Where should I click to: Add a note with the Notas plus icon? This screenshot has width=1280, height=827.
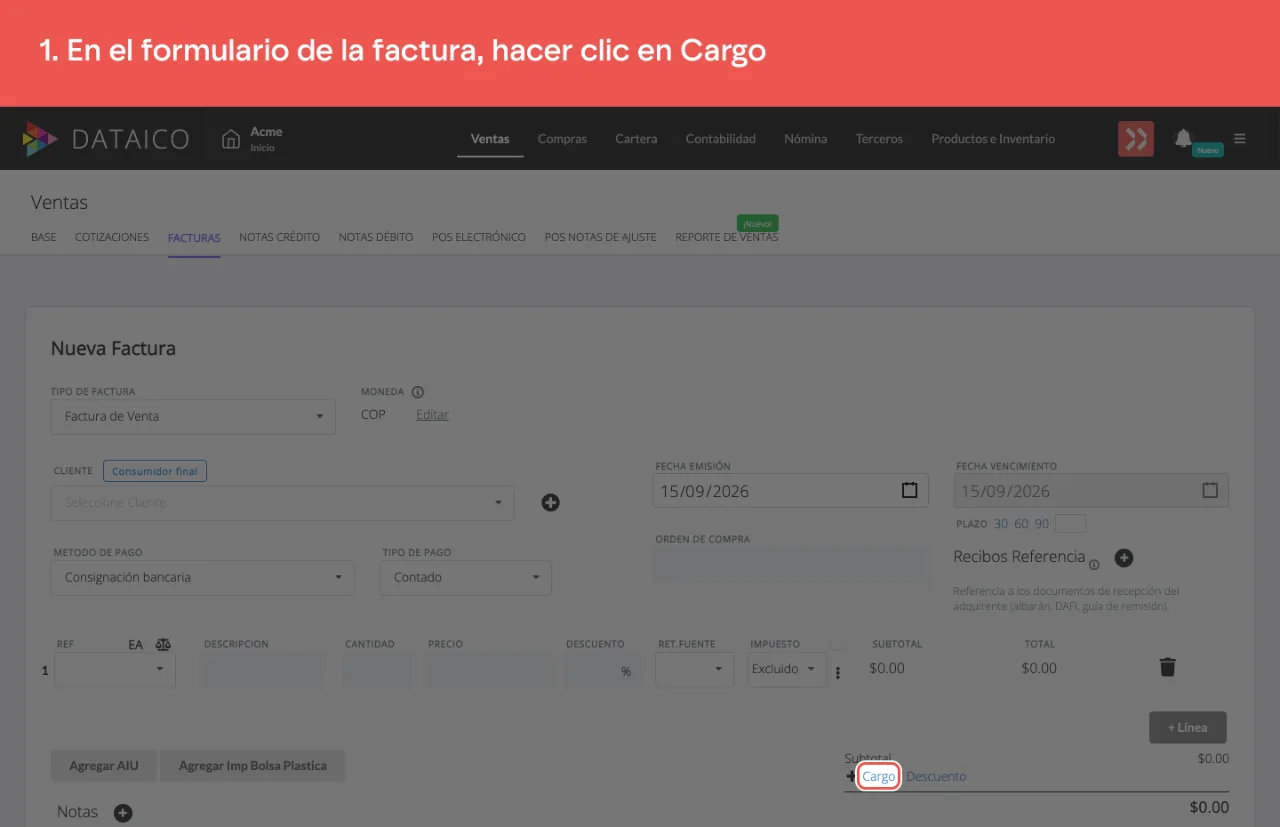(123, 813)
